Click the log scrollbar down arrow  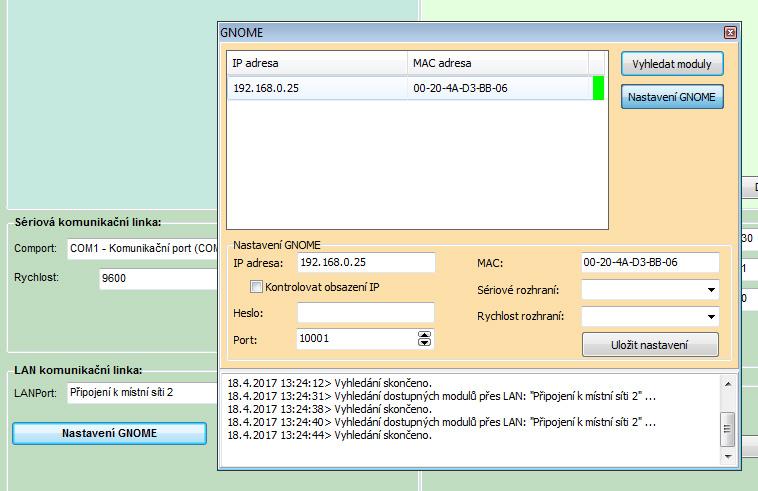pos(728,457)
